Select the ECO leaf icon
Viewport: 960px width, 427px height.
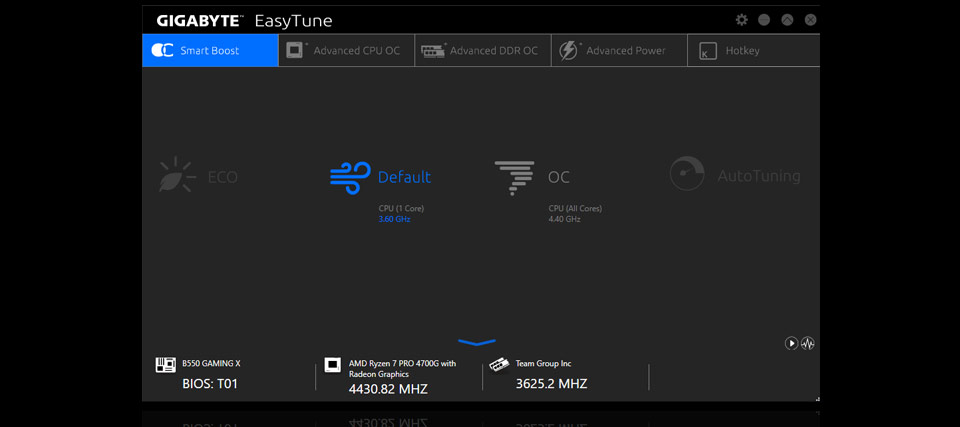pos(177,175)
